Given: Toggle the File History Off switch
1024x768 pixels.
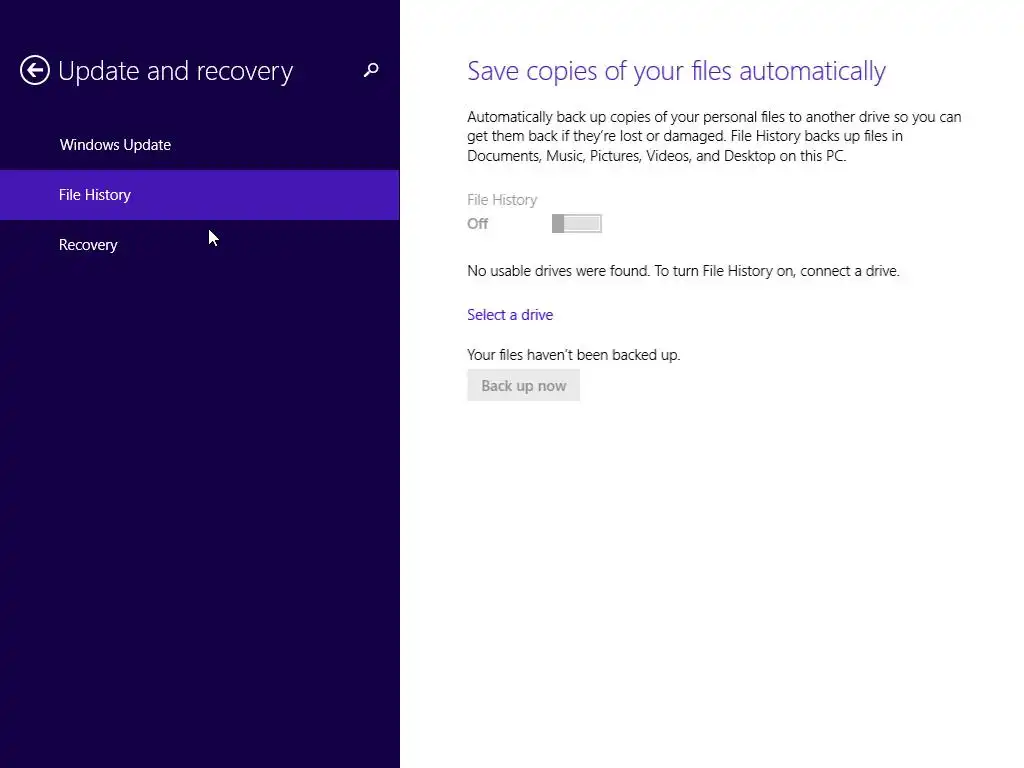Looking at the screenshot, I should (x=577, y=223).
